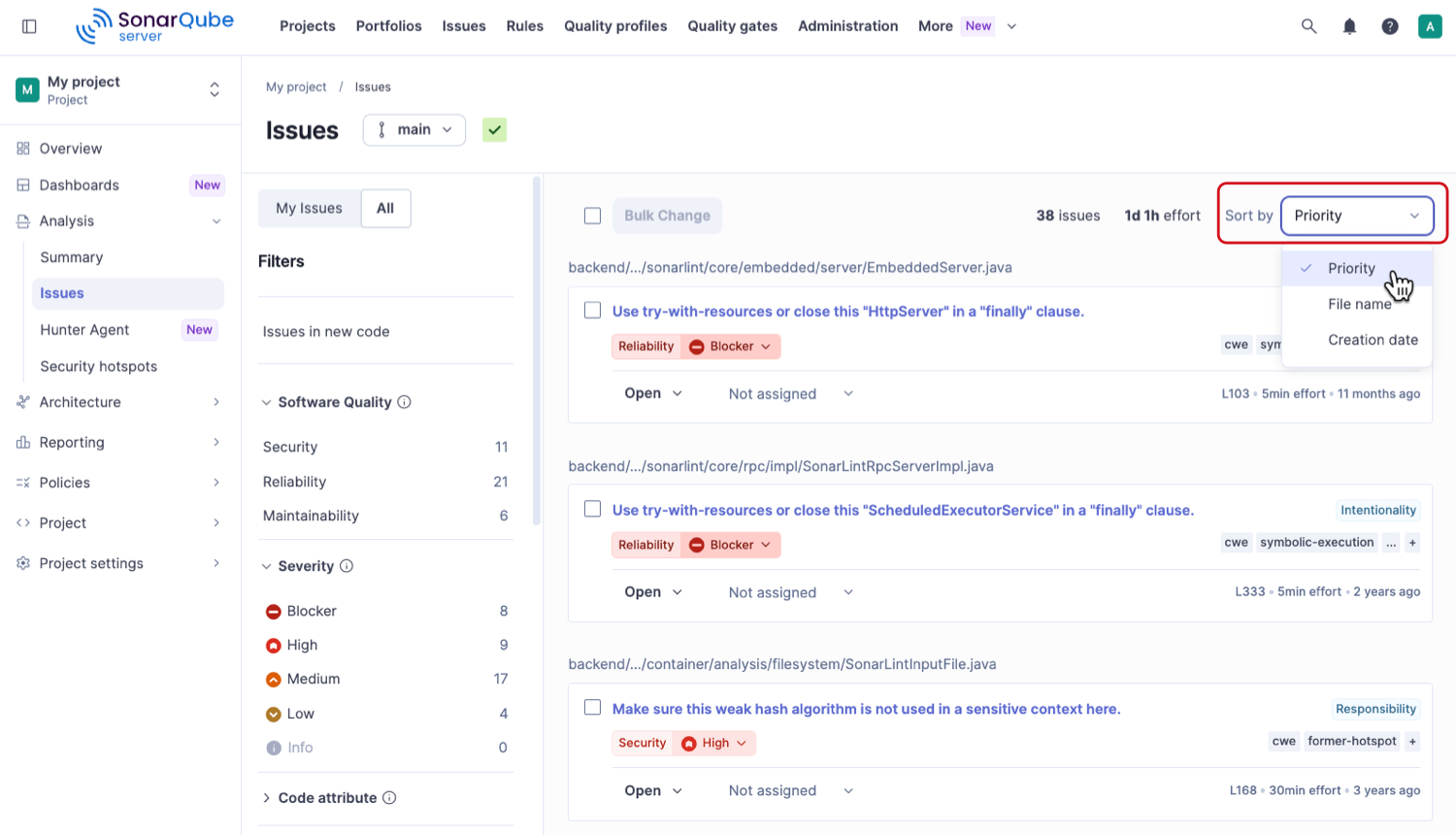Show more tags on ScheduledExecutorService issue

tap(1391, 543)
